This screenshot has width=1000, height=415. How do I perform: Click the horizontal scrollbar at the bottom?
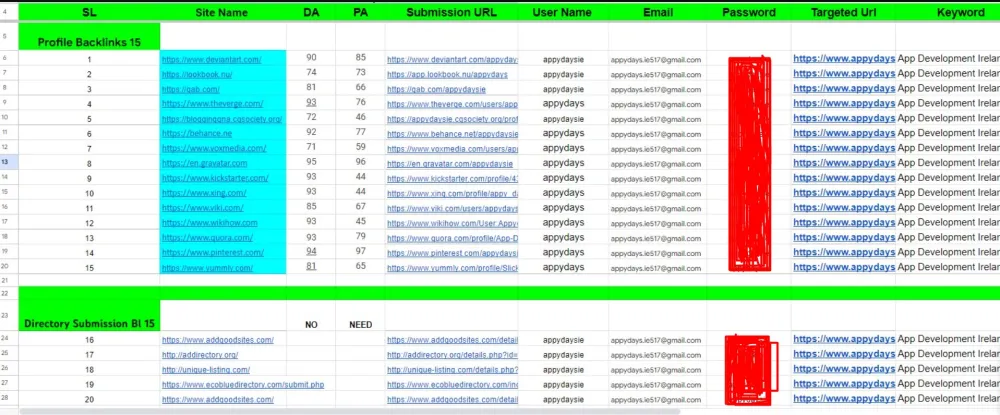coord(349,411)
